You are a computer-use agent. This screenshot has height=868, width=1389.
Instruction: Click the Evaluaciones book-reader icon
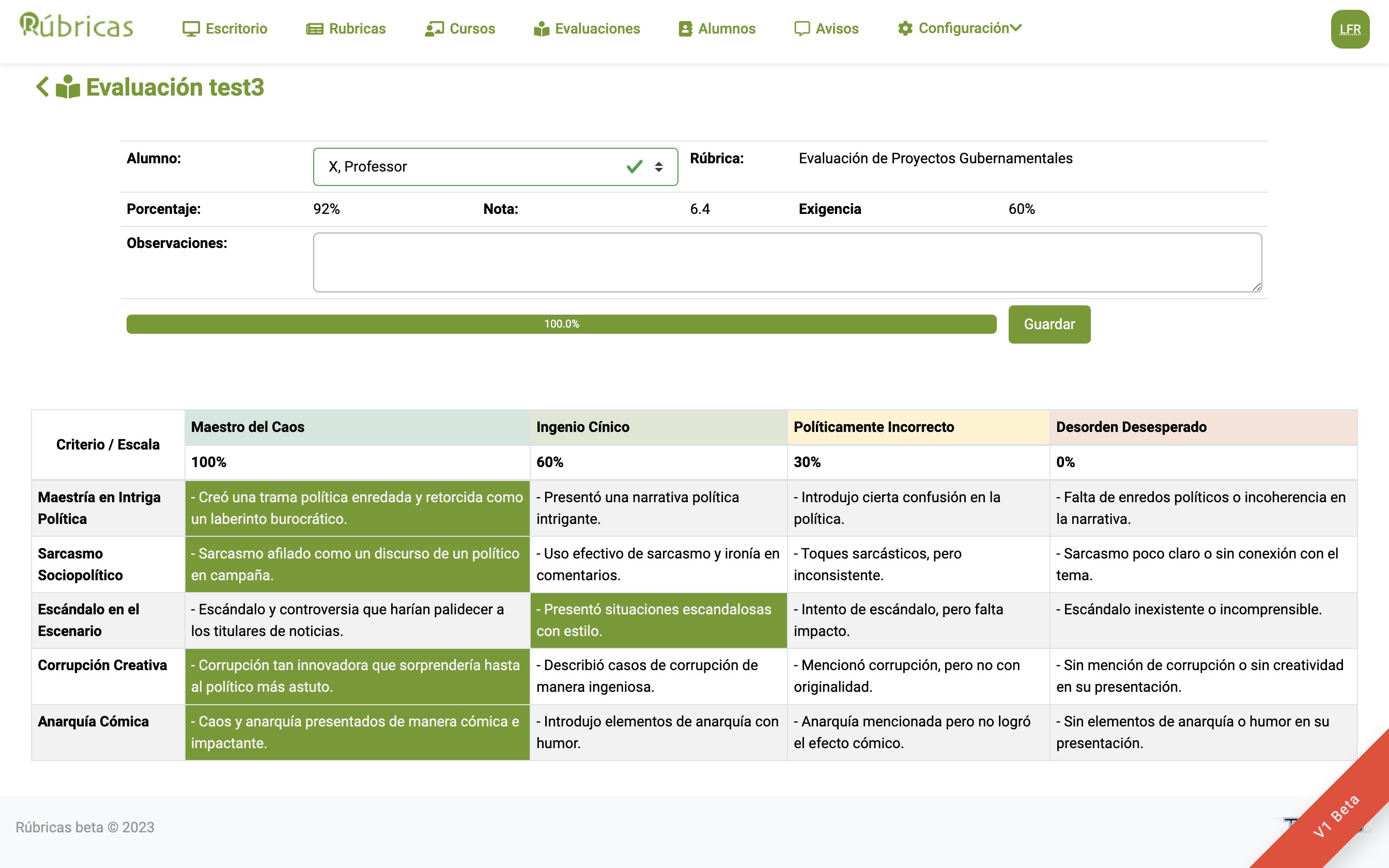point(541,29)
